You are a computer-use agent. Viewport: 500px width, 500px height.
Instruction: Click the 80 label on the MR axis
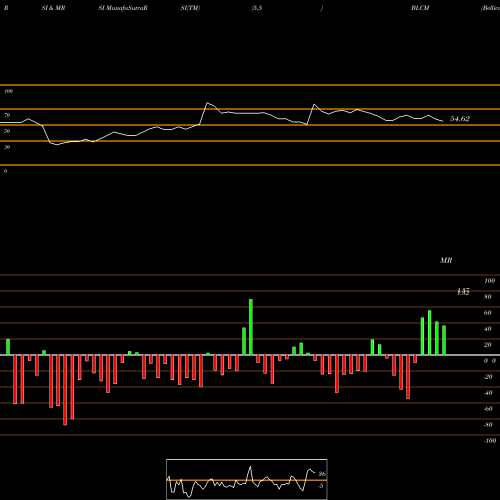pos(488,297)
